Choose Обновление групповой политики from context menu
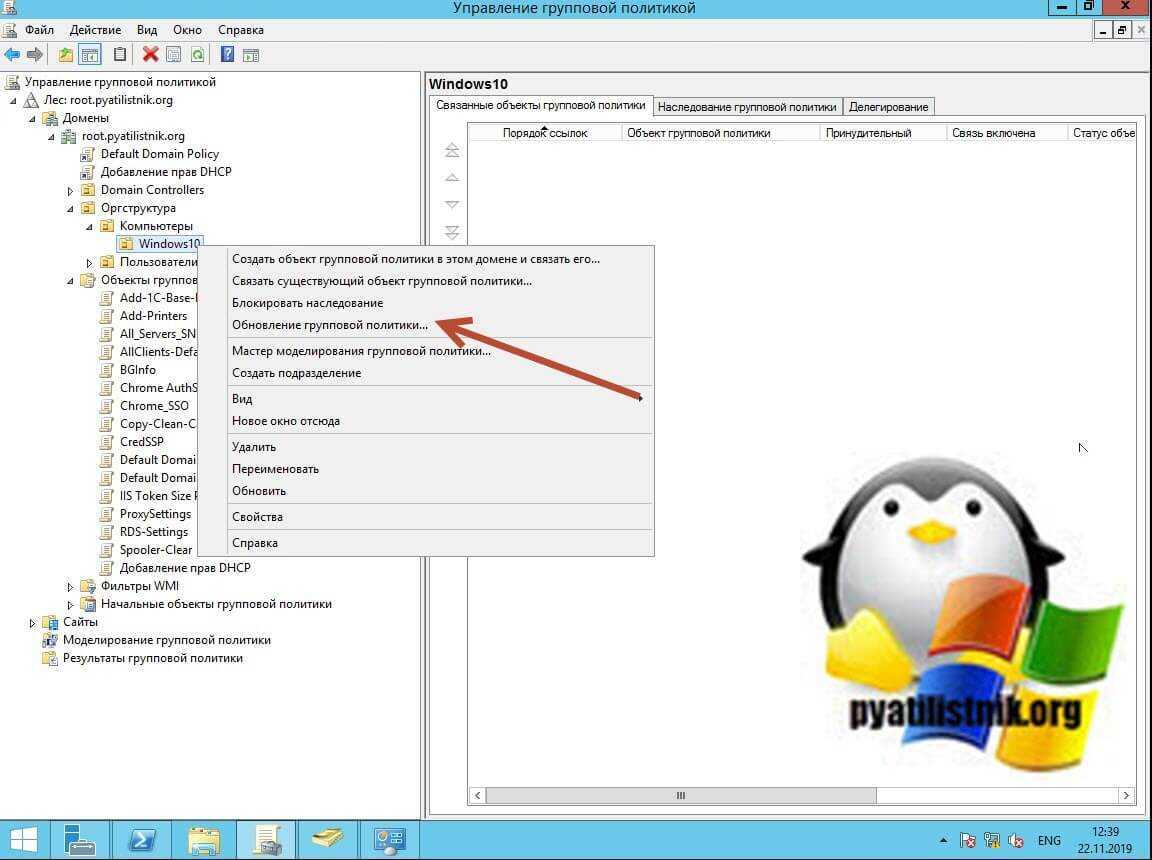 pyautogui.click(x=330, y=325)
